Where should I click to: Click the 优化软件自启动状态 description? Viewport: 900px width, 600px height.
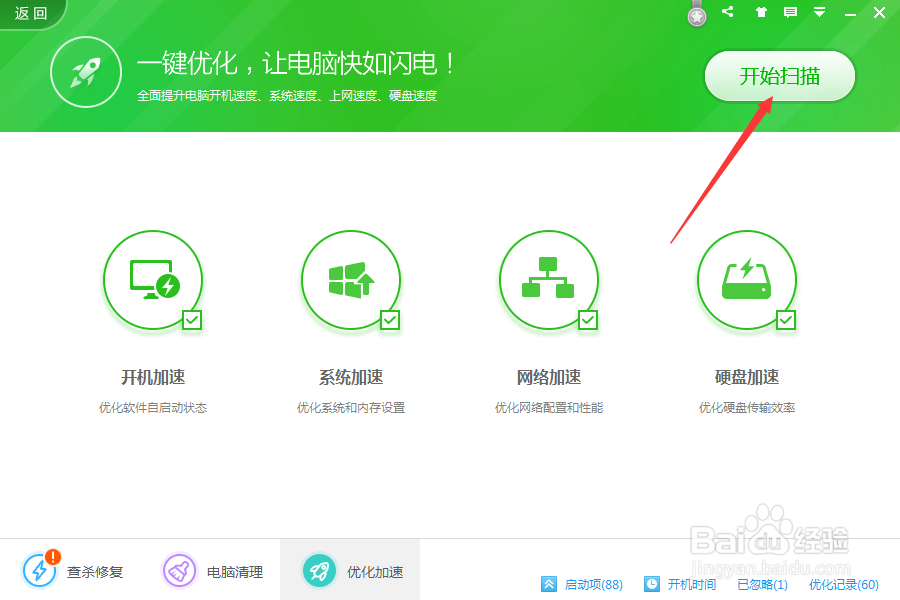tap(153, 408)
